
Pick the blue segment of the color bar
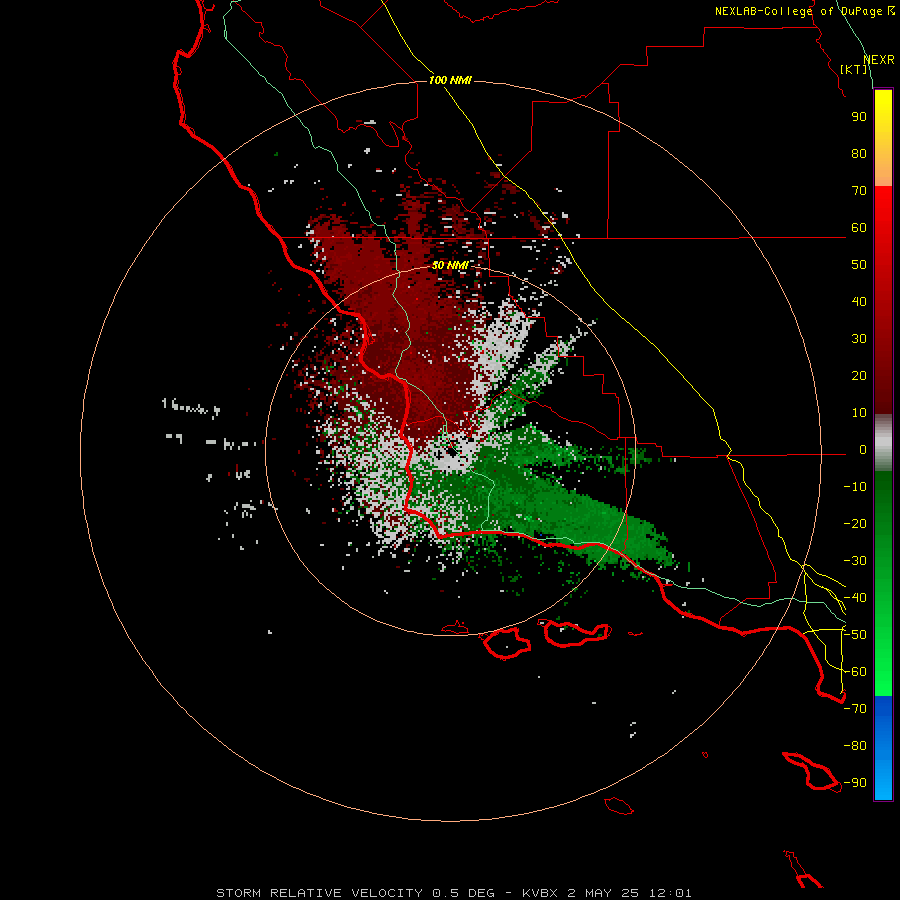tap(883, 748)
